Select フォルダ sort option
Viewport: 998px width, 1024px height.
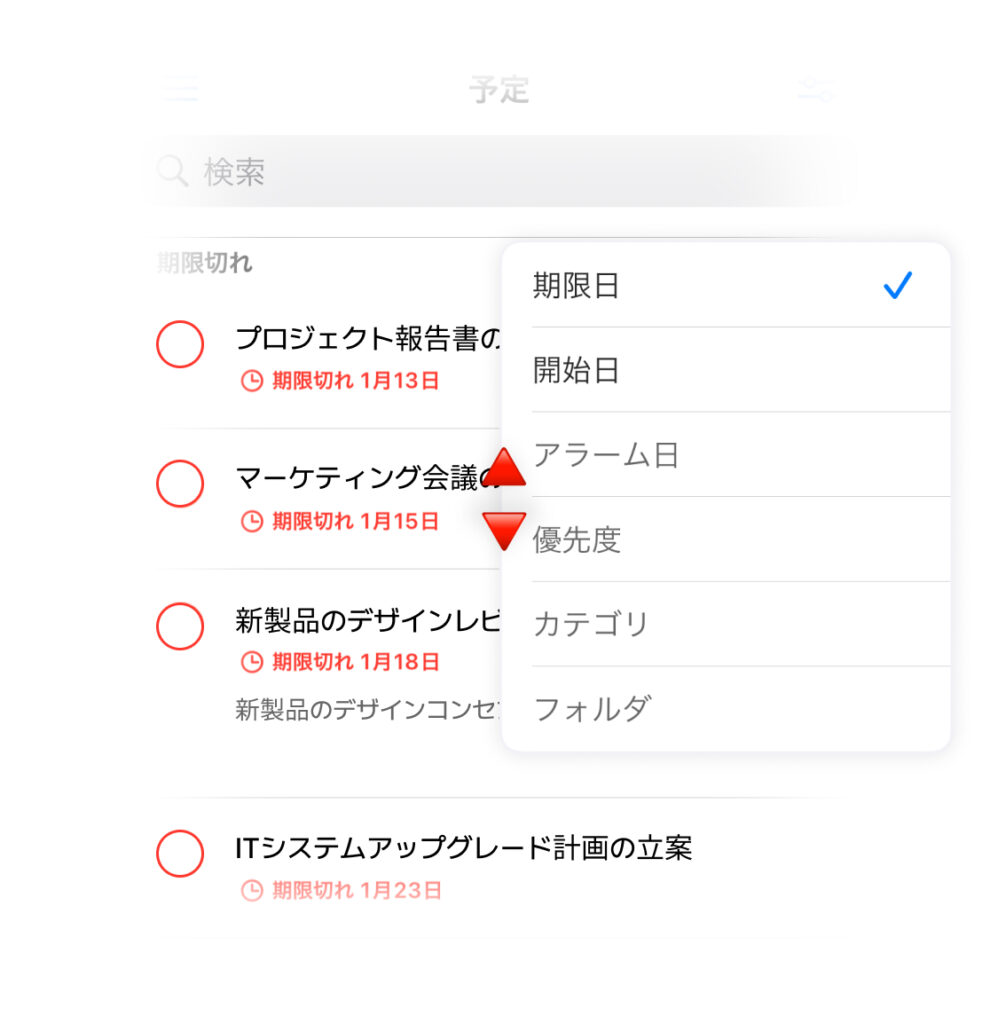726,709
